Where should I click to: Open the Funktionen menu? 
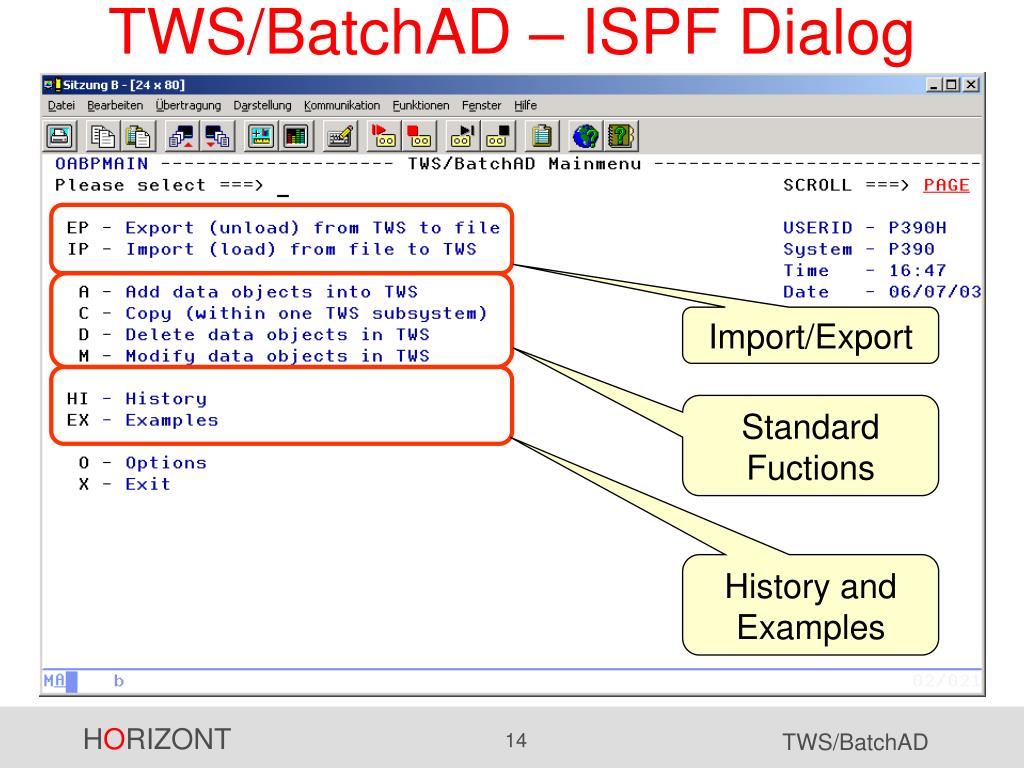tap(421, 105)
